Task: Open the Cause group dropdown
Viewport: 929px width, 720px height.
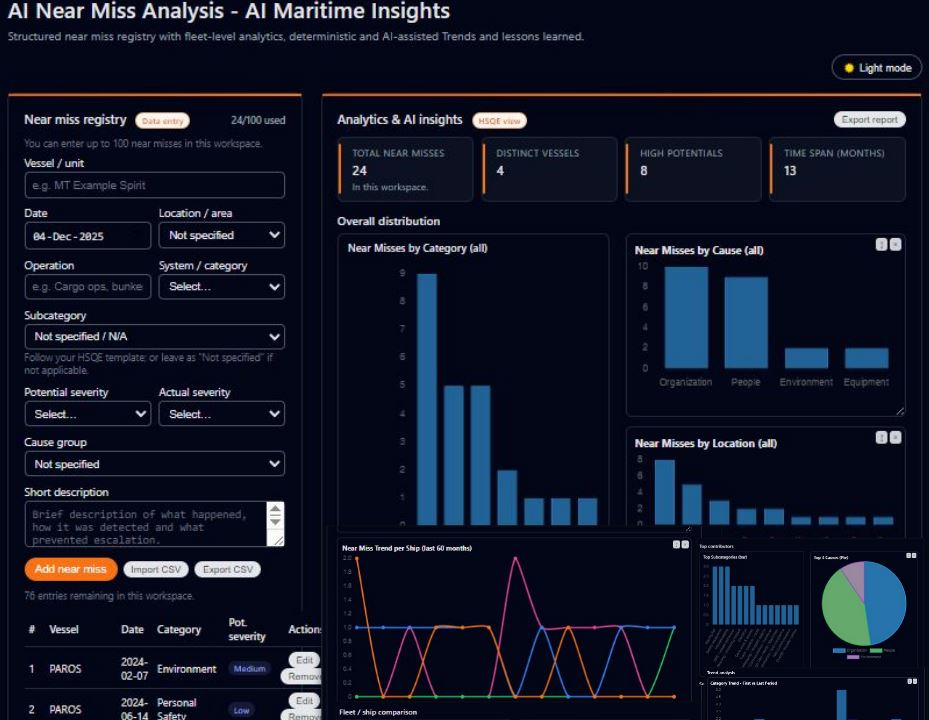Action: click(154, 463)
